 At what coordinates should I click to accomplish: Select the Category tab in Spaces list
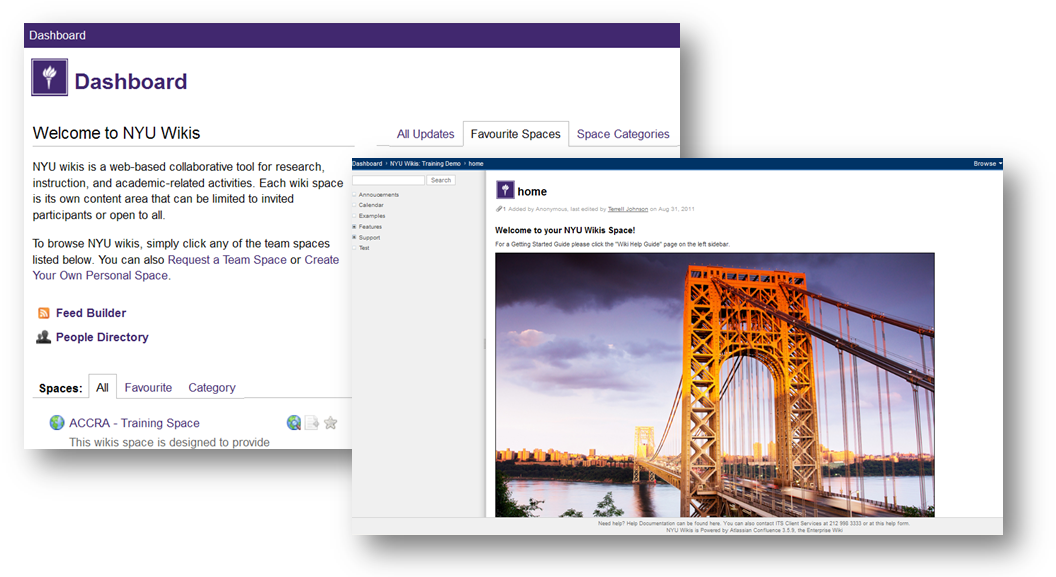(x=212, y=388)
